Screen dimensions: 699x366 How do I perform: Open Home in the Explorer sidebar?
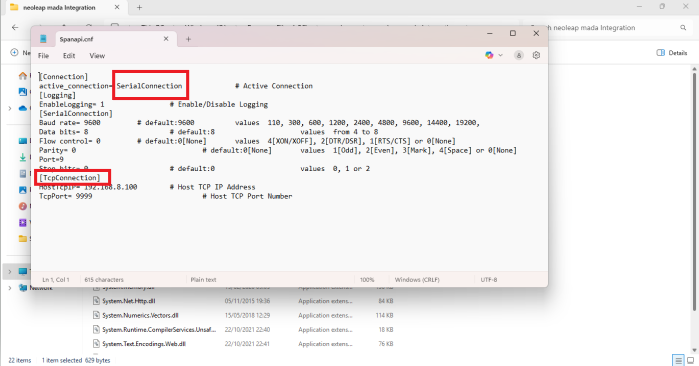(x=23, y=76)
